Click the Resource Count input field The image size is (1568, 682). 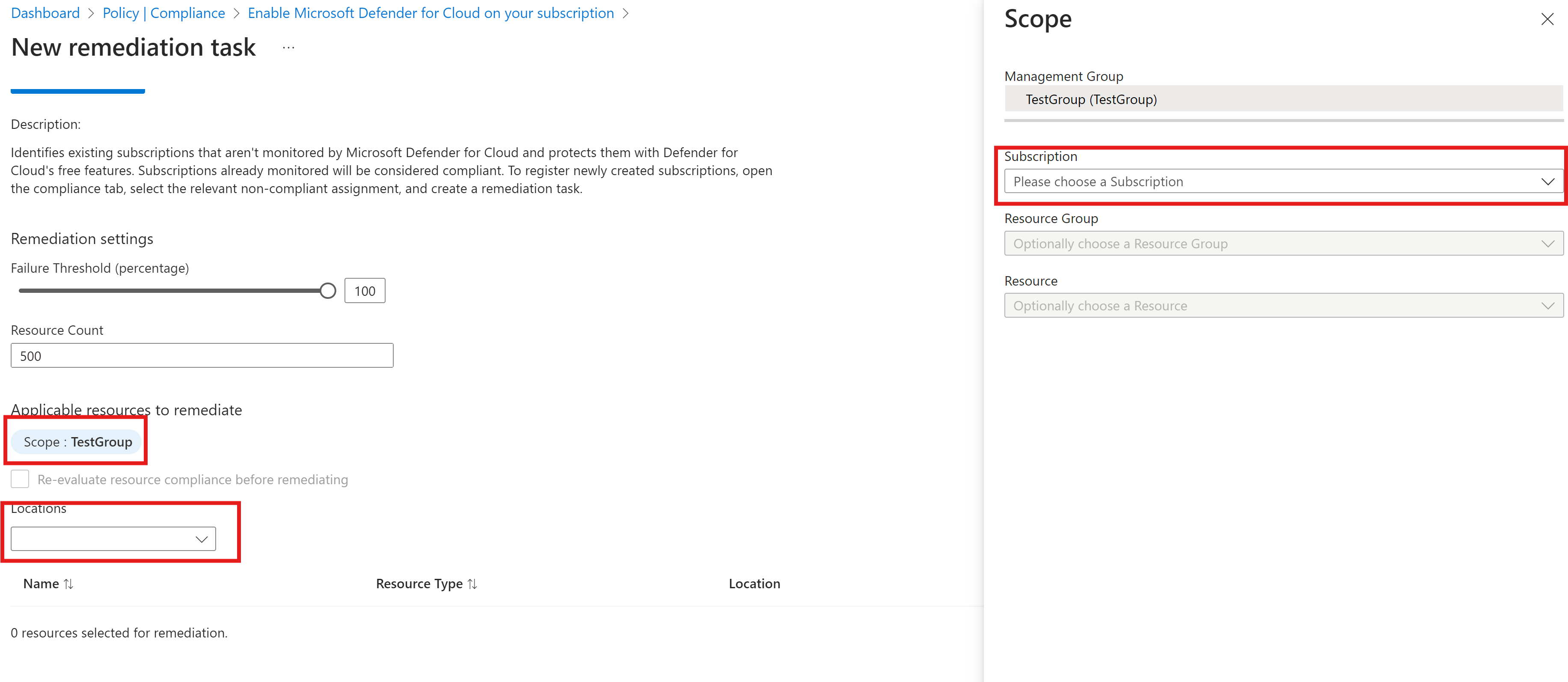pos(202,356)
